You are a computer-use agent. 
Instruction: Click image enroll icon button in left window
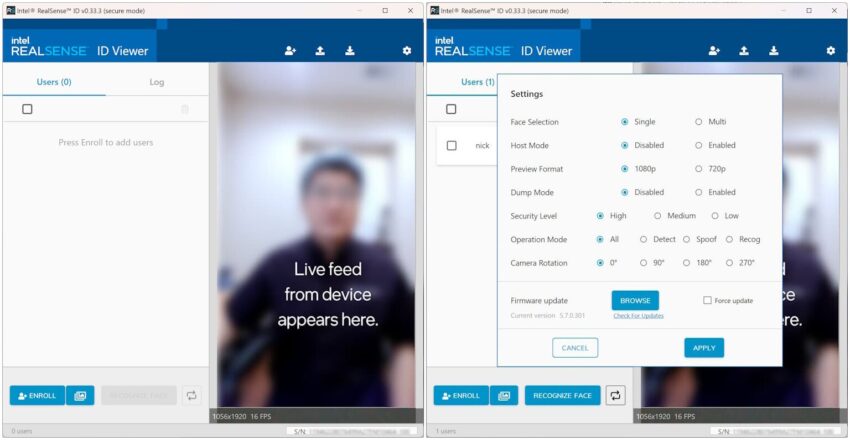click(80, 396)
